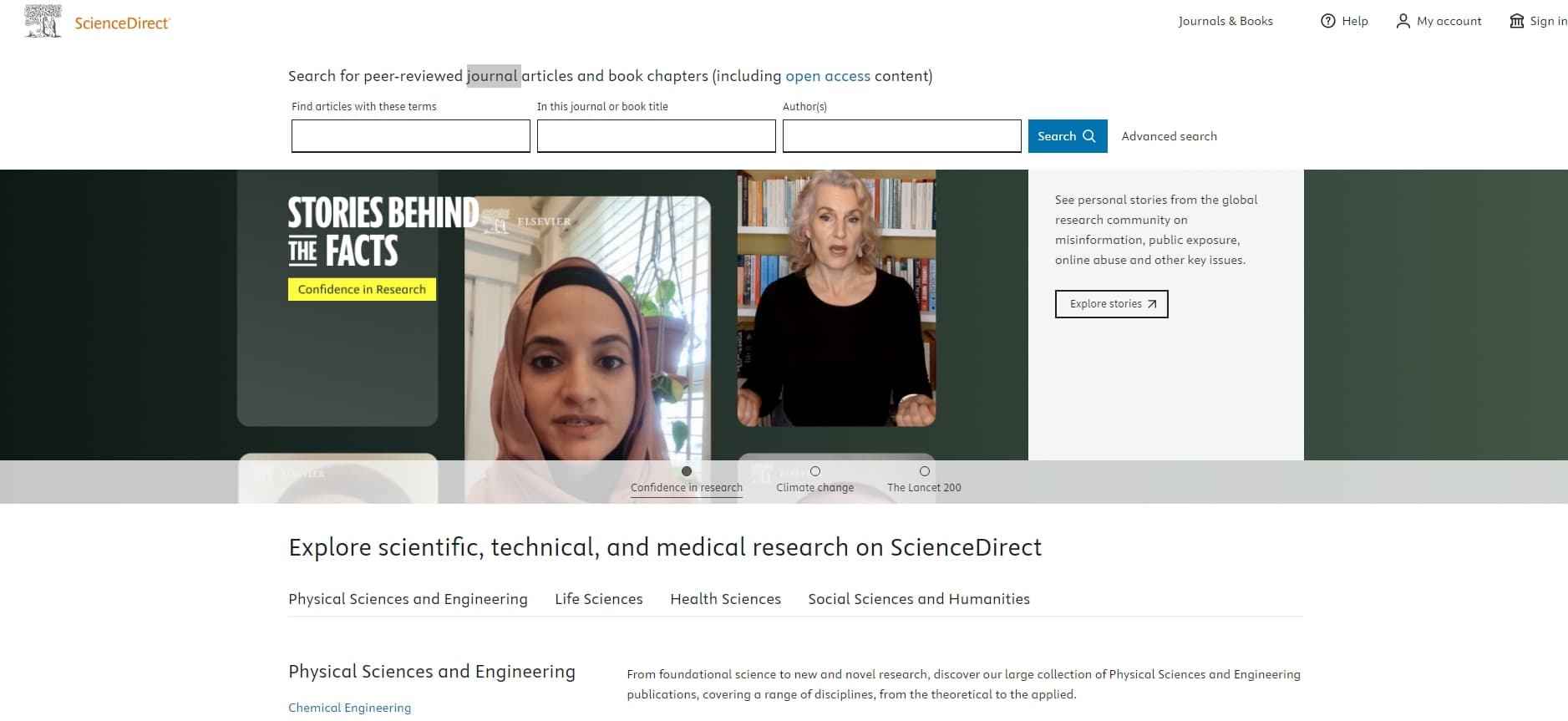Click the Help question mark icon
The height and width of the screenshot is (721, 1568).
[x=1328, y=21]
